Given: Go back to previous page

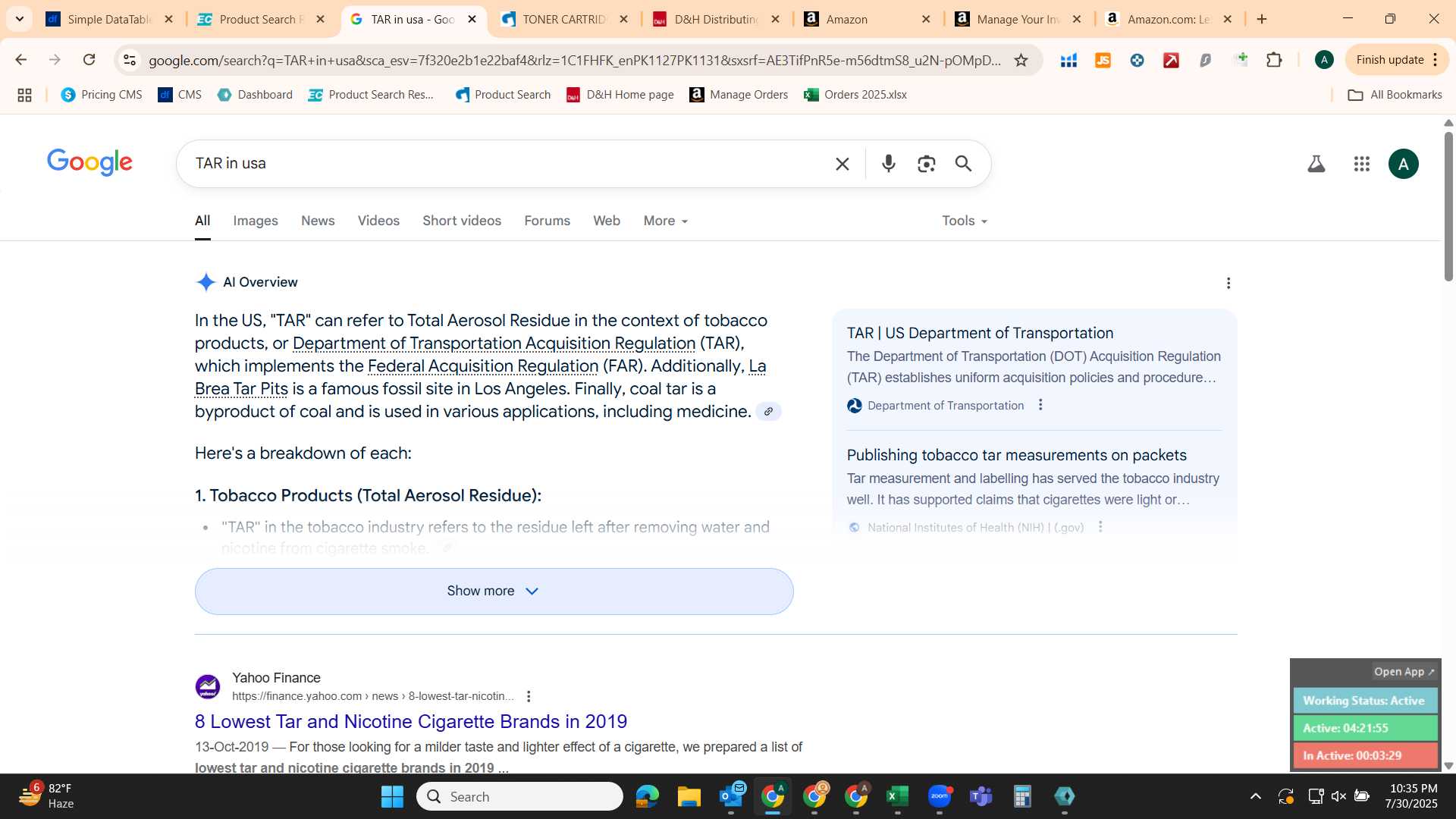Looking at the screenshot, I should [21, 60].
